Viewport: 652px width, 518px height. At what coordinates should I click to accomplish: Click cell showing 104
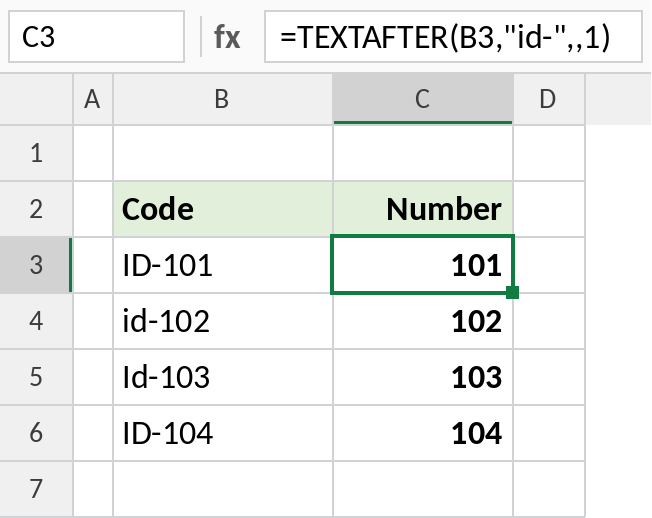[423, 433]
